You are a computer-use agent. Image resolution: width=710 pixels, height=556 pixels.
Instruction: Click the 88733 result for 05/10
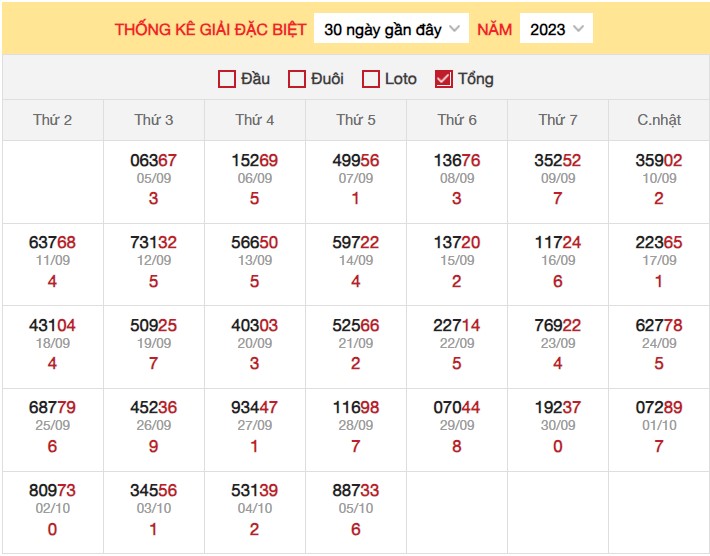point(356,490)
